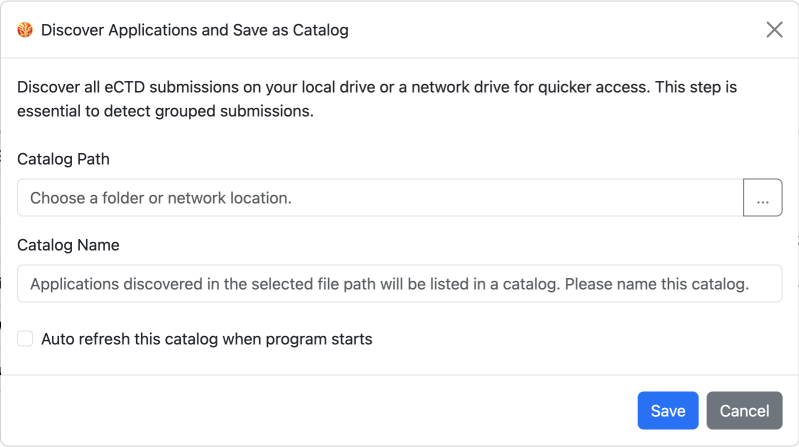The image size is (799, 447).
Task: Cancel the catalog discovery dialog
Action: (744, 411)
